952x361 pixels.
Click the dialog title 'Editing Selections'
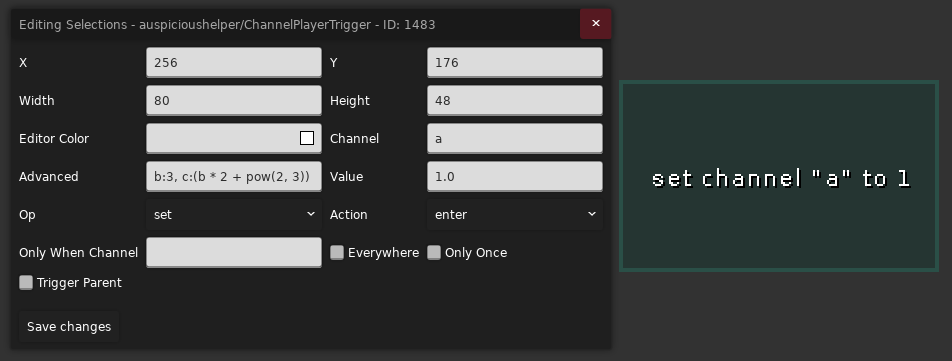[73, 25]
